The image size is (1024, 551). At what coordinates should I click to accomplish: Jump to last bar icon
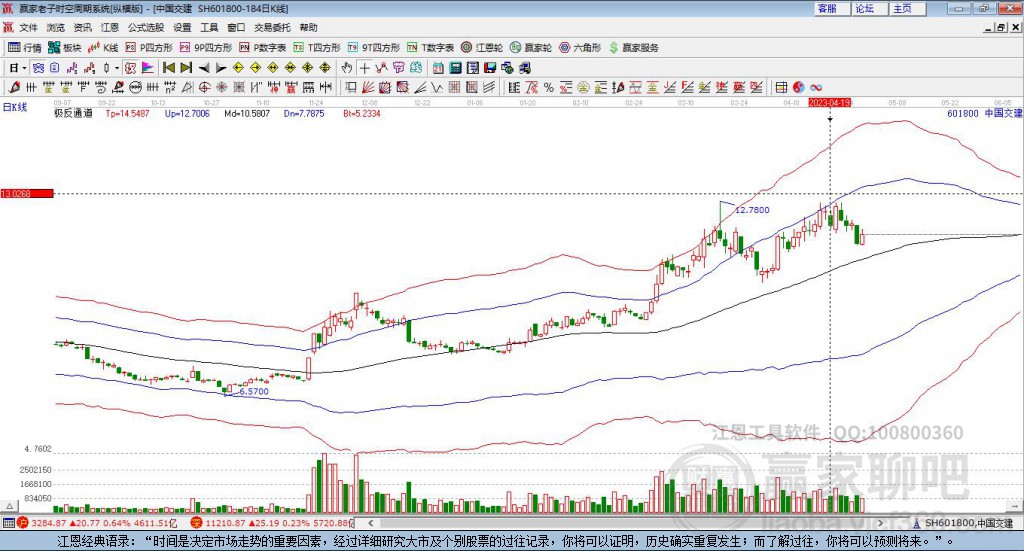coord(186,68)
